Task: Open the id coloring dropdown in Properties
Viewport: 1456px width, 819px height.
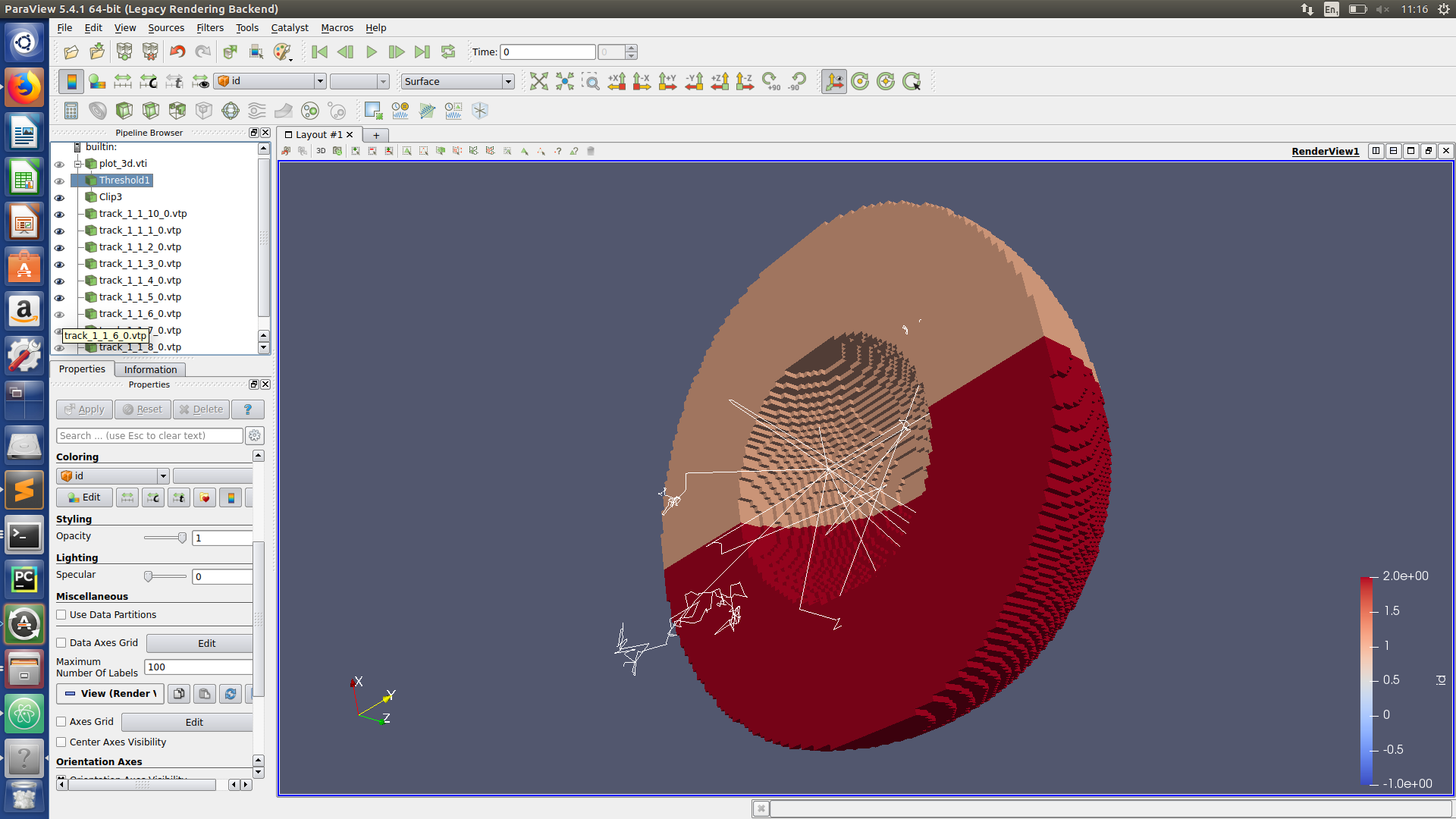Action: click(112, 476)
